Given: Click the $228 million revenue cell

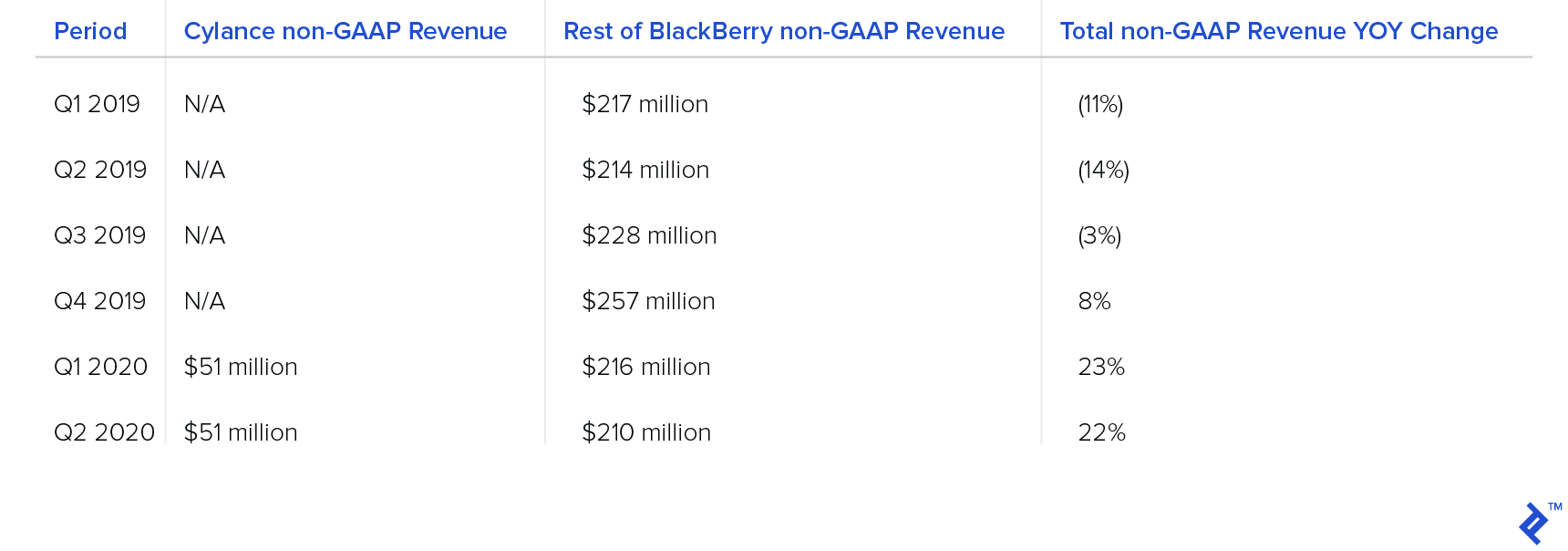Looking at the screenshot, I should click(x=649, y=235).
